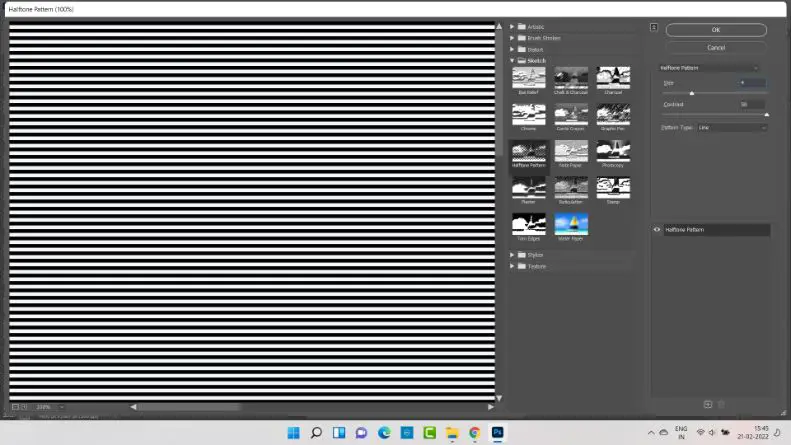This screenshot has width=791, height=445.
Task: Click the Contrast slider track
Action: 714,114
